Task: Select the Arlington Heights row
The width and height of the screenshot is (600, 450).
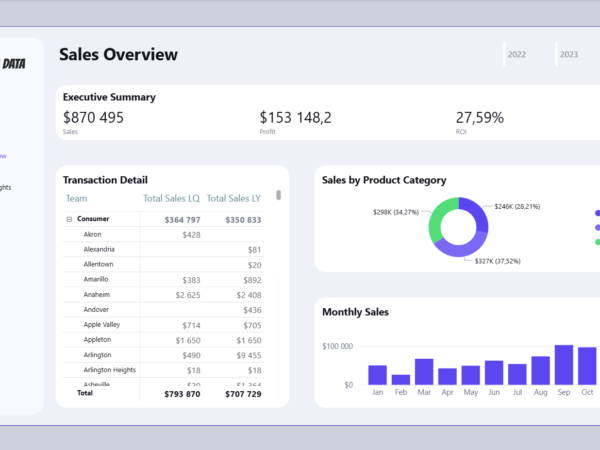Action: pyautogui.click(x=163, y=370)
